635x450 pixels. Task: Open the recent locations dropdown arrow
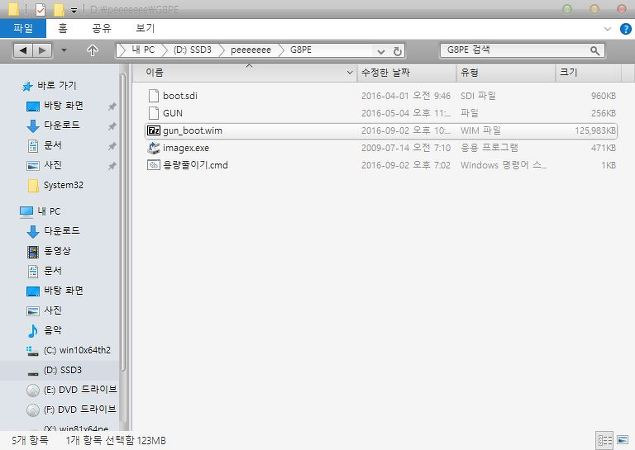(64, 51)
